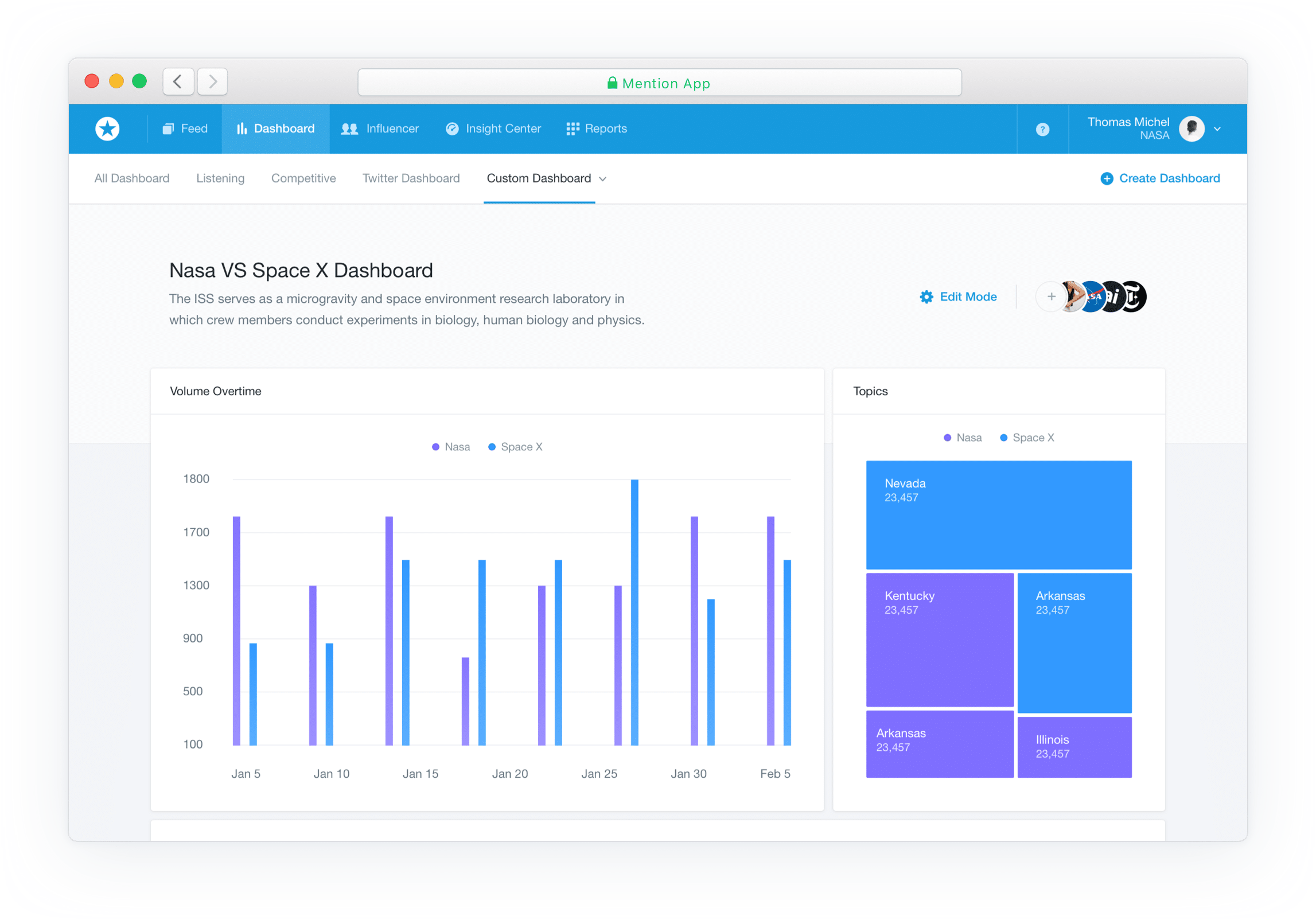Expand the Custom Dashboard dropdown
1316x920 pixels.
[x=604, y=179]
